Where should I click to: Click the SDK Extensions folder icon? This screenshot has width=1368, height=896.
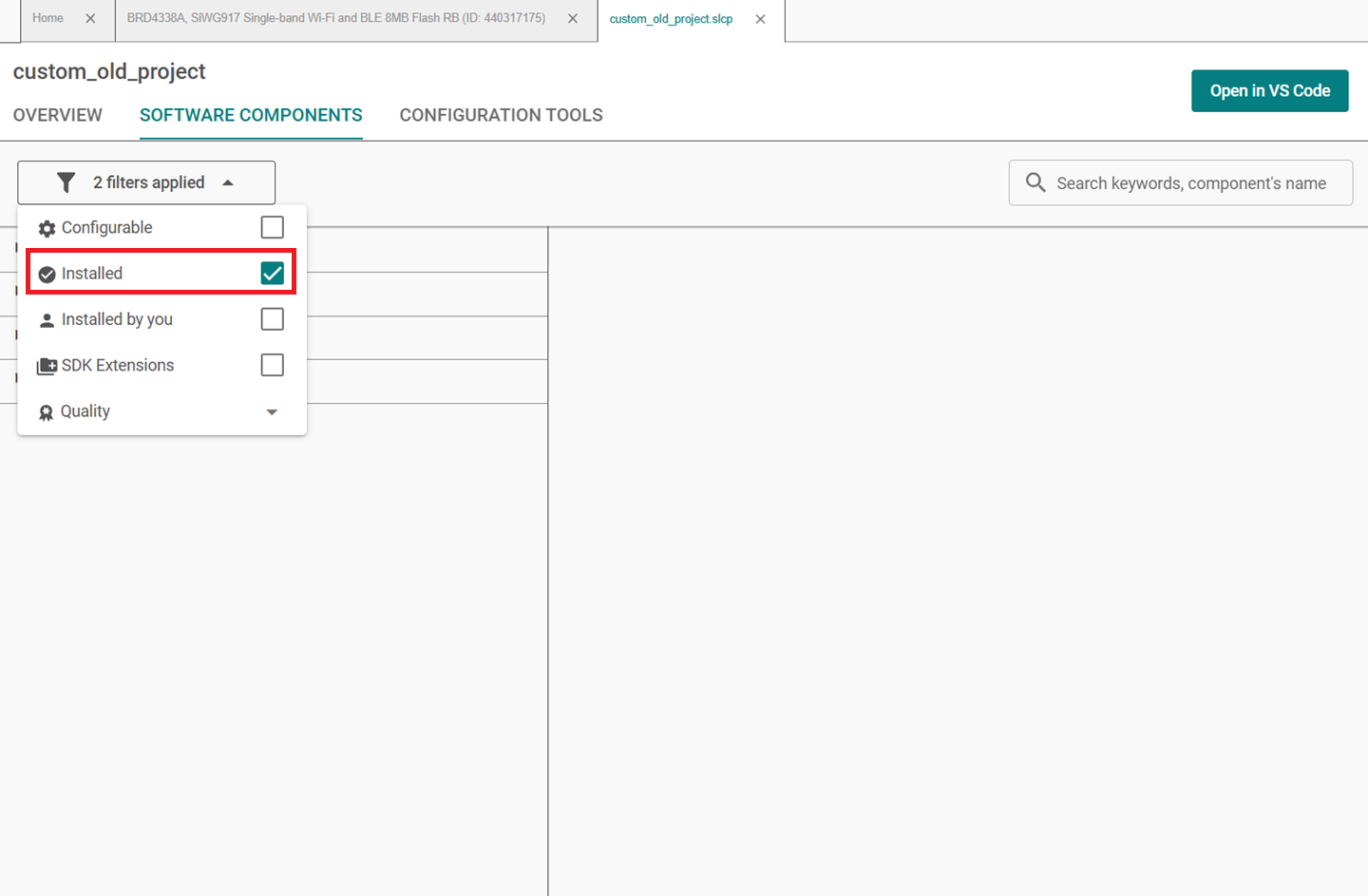pyautogui.click(x=47, y=366)
